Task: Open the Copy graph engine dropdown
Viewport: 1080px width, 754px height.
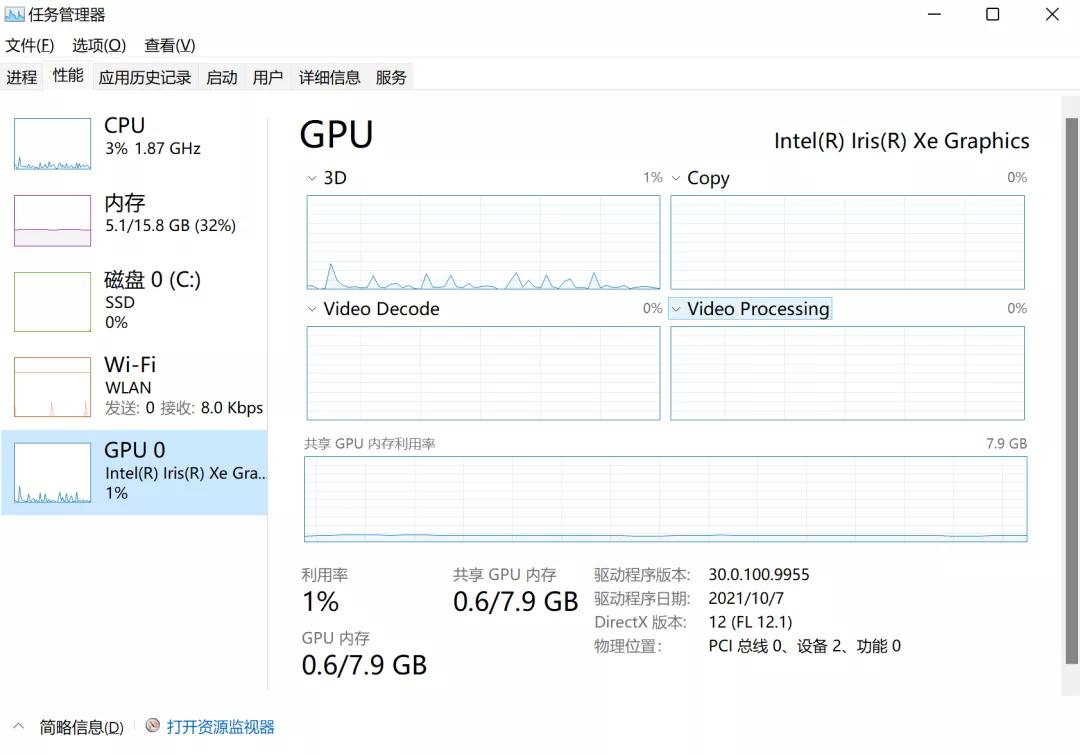Action: (x=676, y=178)
